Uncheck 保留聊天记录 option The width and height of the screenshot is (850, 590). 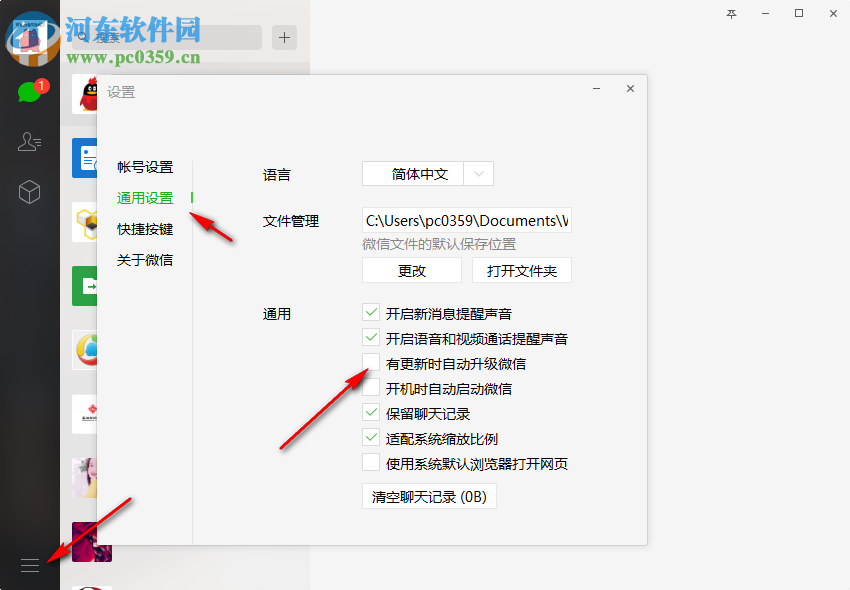click(x=371, y=413)
